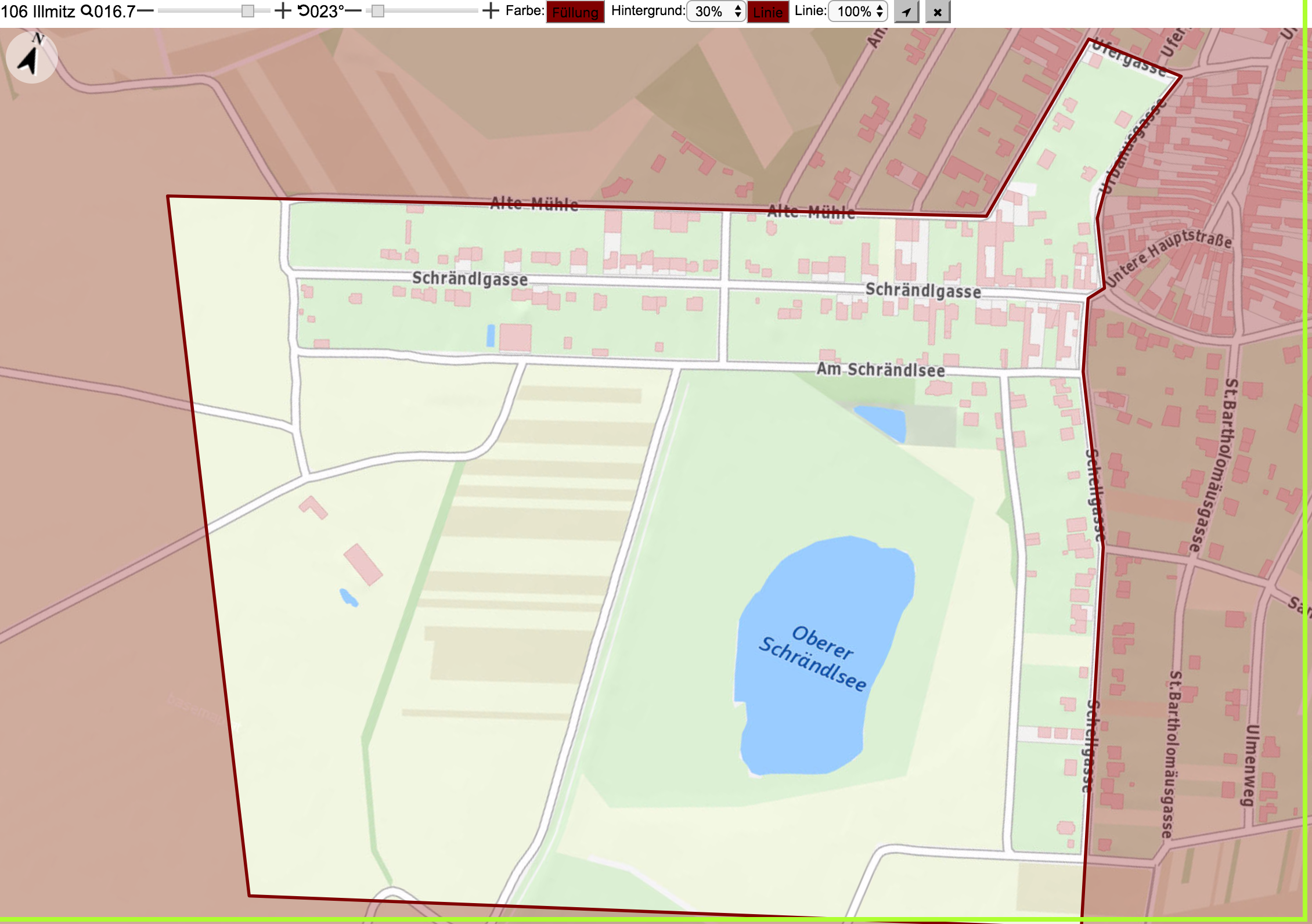The width and height of the screenshot is (1312, 924).
Task: Click the zoom slider handle
Action: pyautogui.click(x=248, y=11)
